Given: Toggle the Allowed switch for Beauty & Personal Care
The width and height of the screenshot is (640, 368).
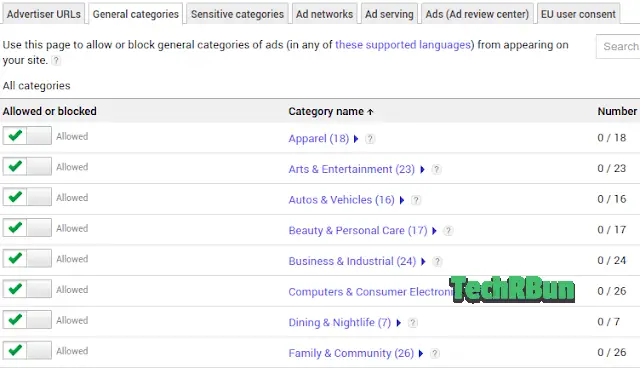Looking at the screenshot, I should 27,228.
